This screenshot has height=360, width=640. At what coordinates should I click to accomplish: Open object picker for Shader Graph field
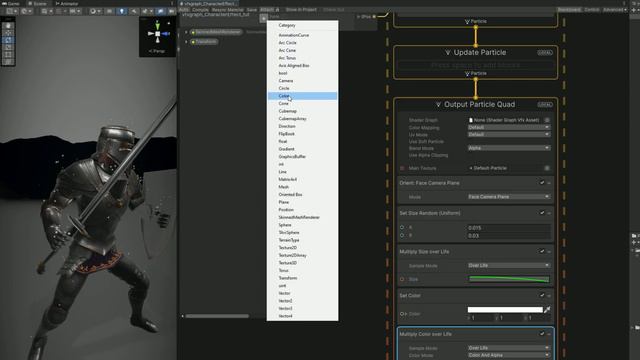point(547,120)
